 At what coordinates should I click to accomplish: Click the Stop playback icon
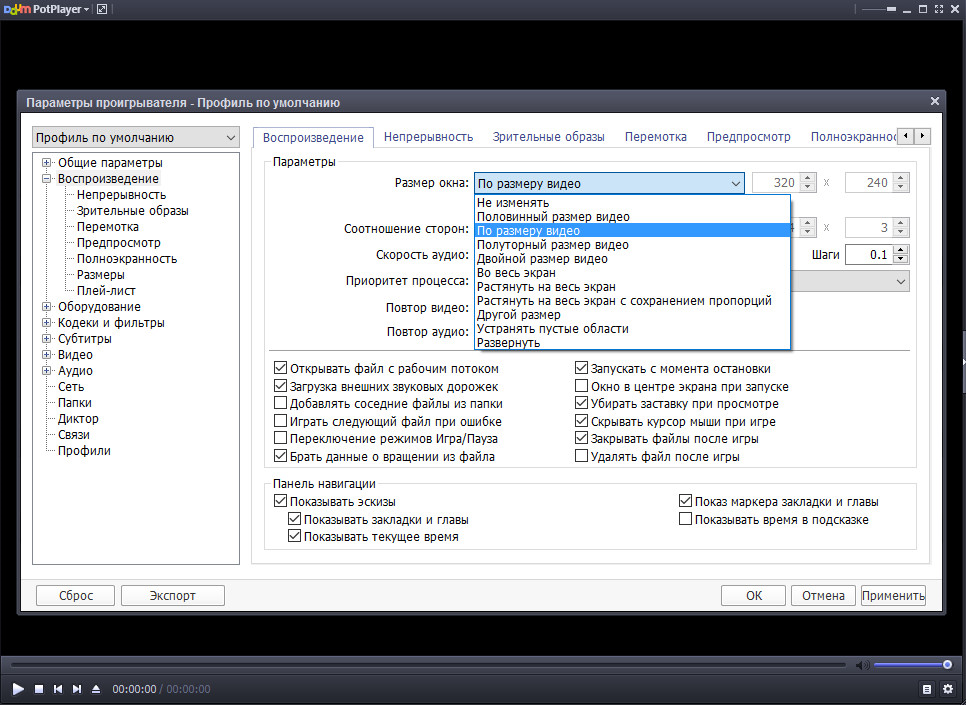click(39, 689)
